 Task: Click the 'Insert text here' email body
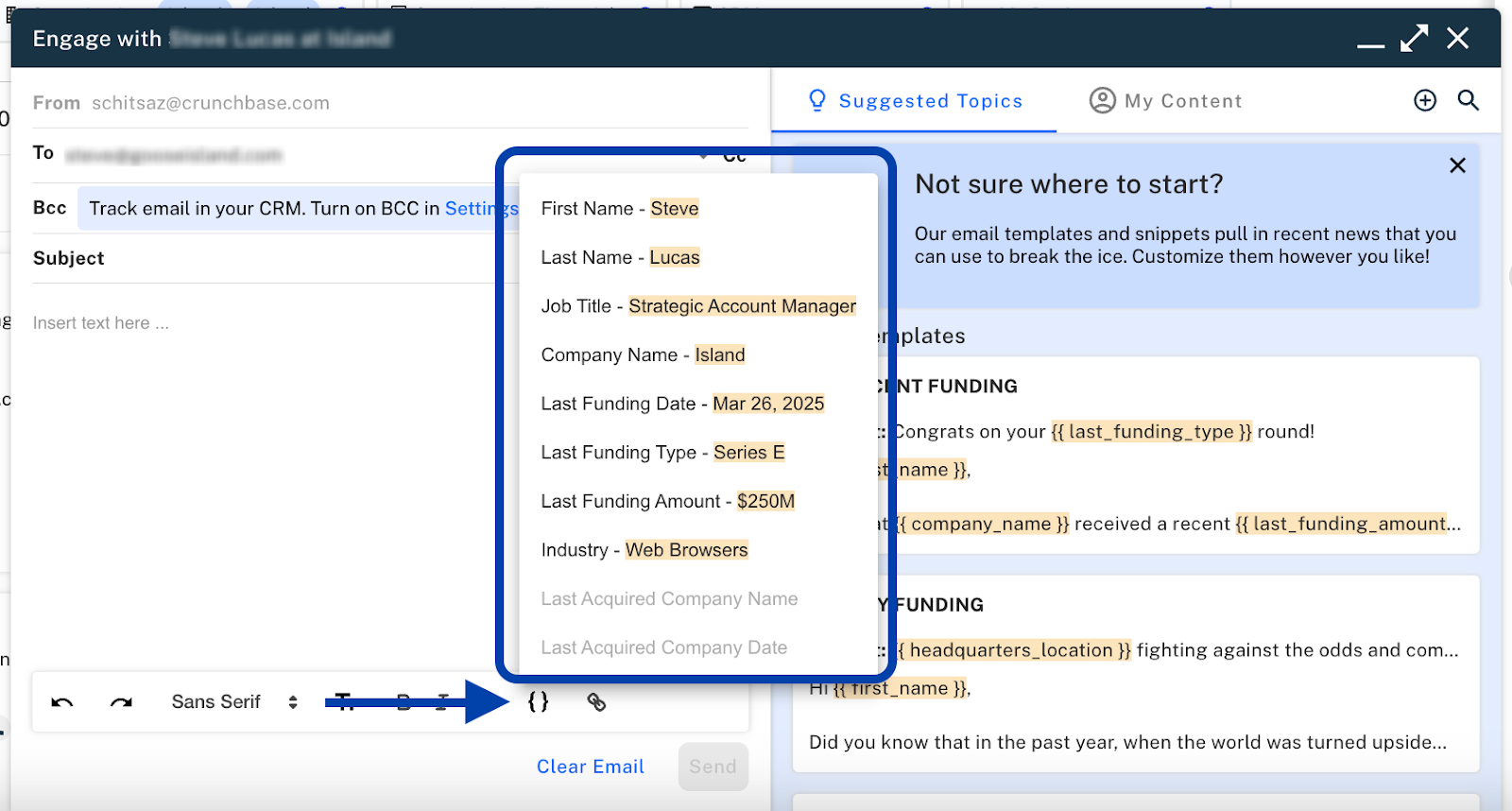[101, 323]
